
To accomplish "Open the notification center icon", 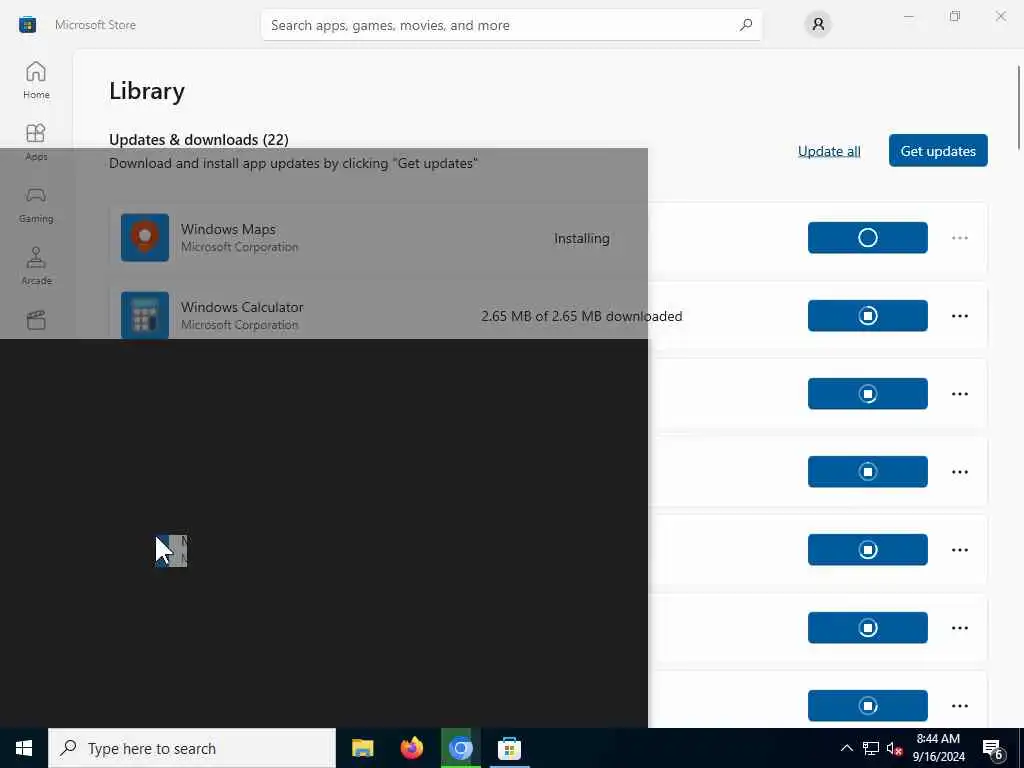I will pos(993,749).
